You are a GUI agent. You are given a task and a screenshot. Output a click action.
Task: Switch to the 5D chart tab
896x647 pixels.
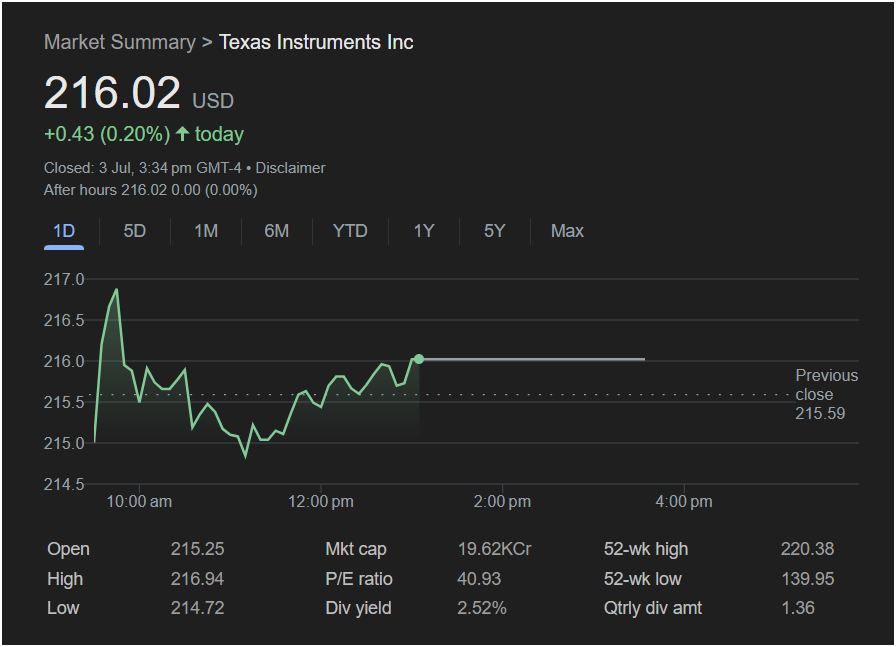coord(135,231)
